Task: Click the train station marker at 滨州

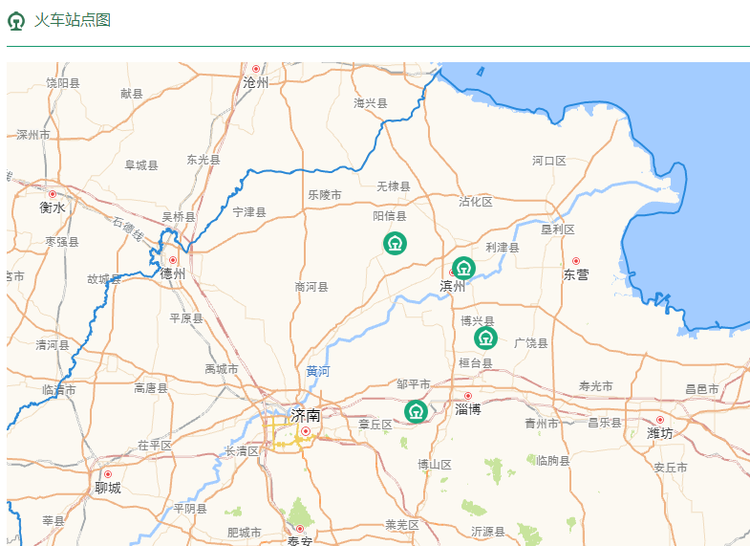Action: 463,268
